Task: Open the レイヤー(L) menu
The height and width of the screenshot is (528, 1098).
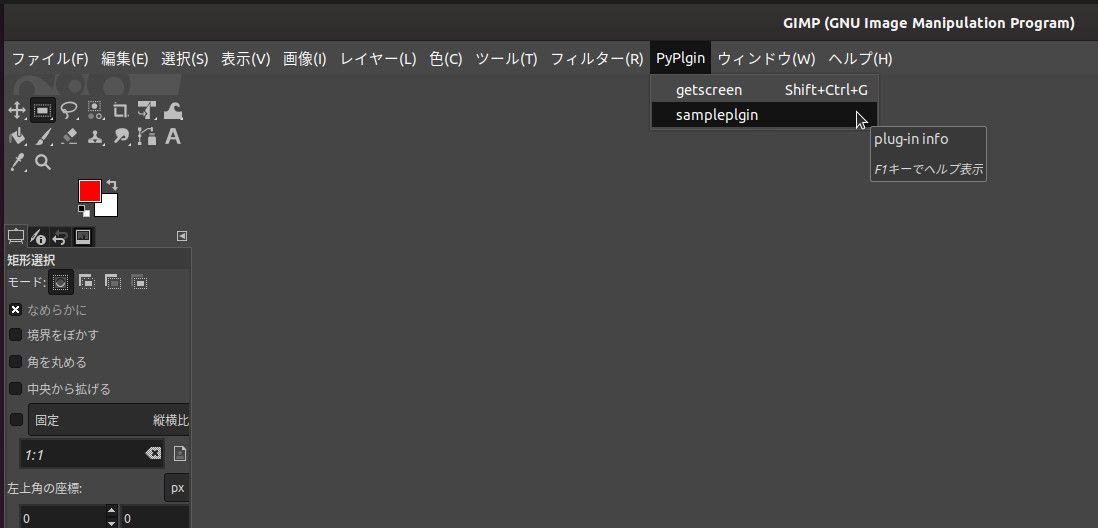Action: pos(378,59)
